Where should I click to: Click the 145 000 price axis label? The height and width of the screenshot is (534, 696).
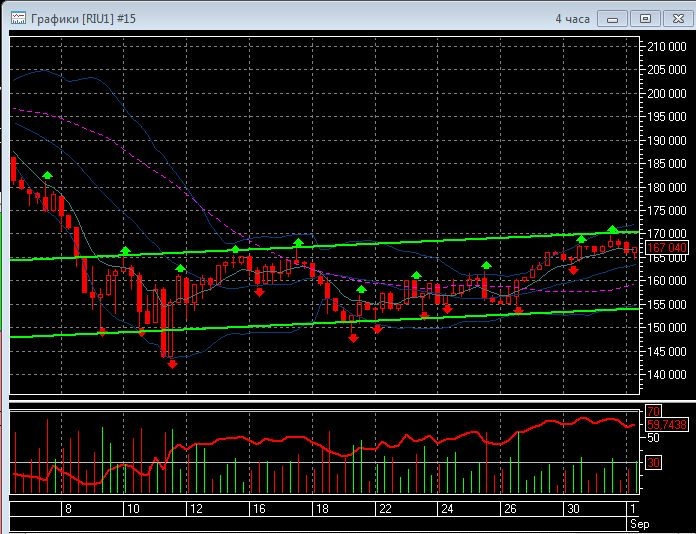point(666,352)
